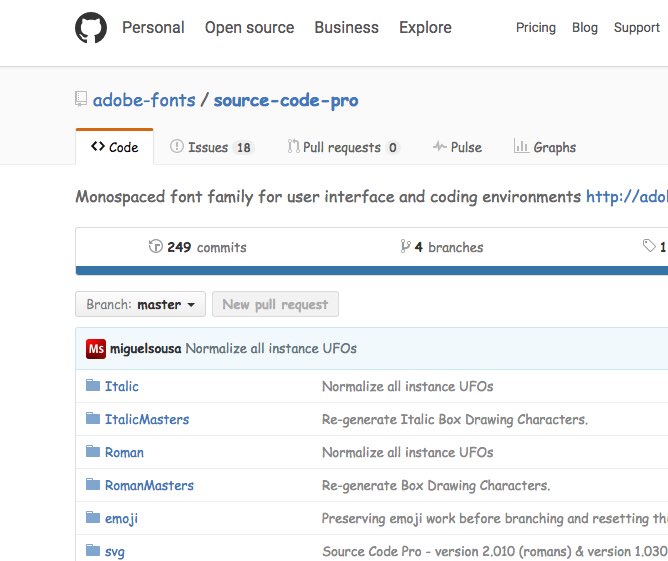
Task: Open Re-generate Box Drawing Characters commit
Action: (x=436, y=486)
